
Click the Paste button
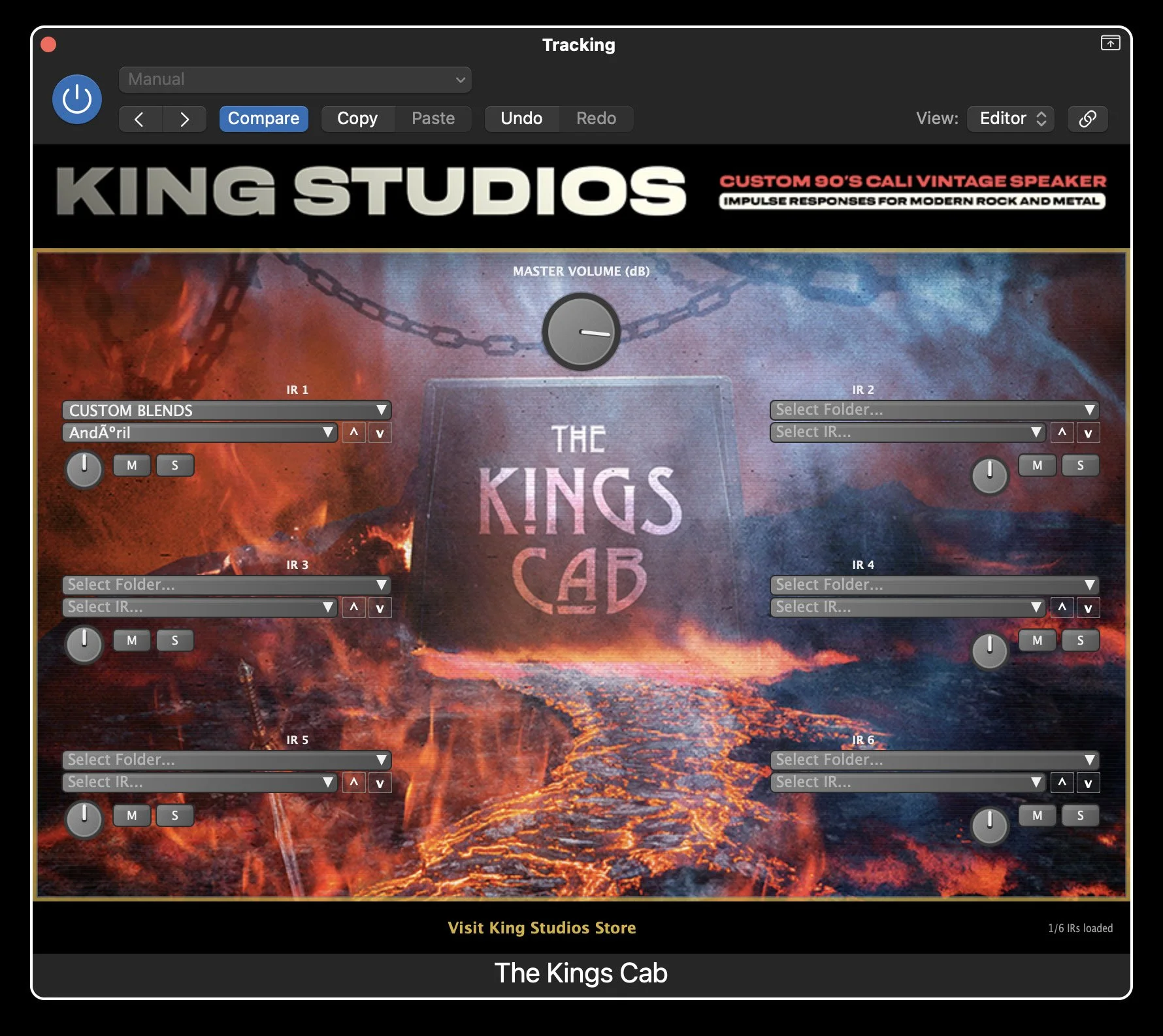pos(433,119)
